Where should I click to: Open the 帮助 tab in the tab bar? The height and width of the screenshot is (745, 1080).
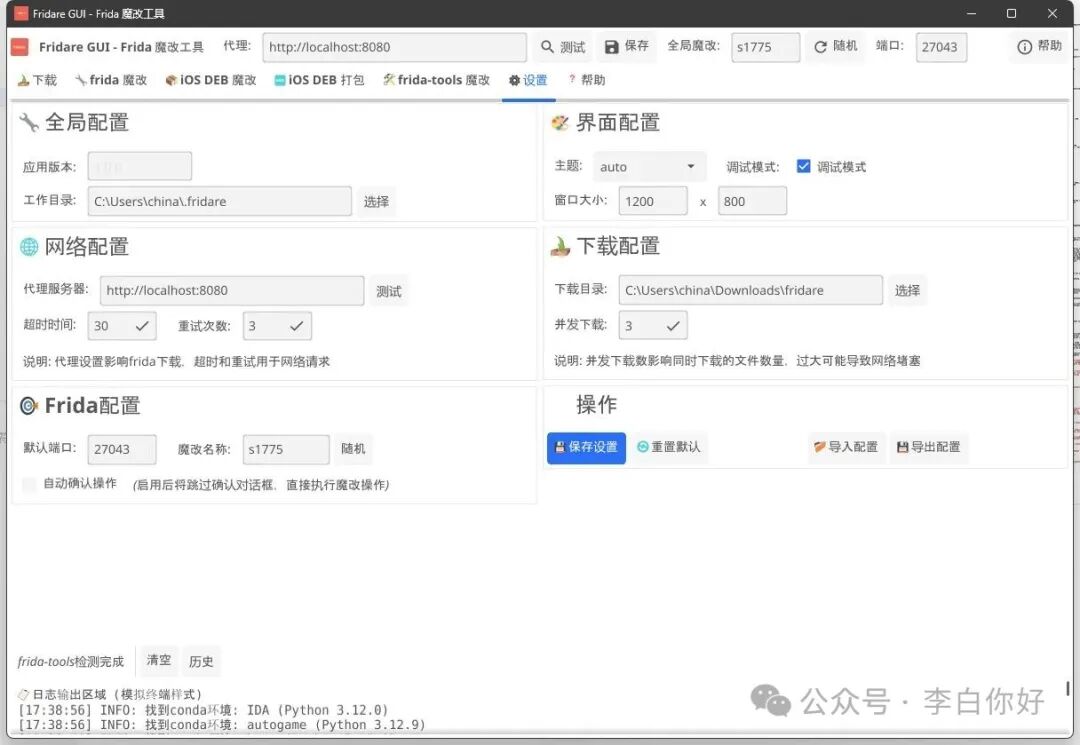point(586,80)
